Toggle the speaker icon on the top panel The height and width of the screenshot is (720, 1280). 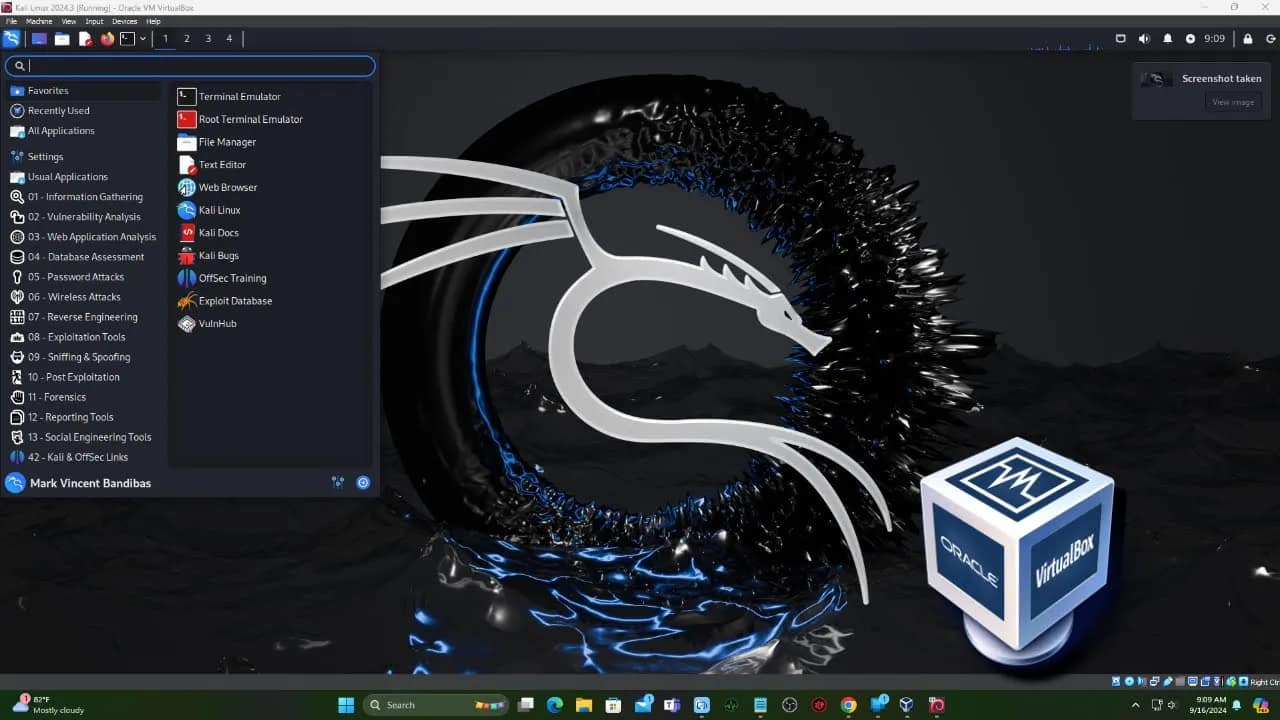1144,39
